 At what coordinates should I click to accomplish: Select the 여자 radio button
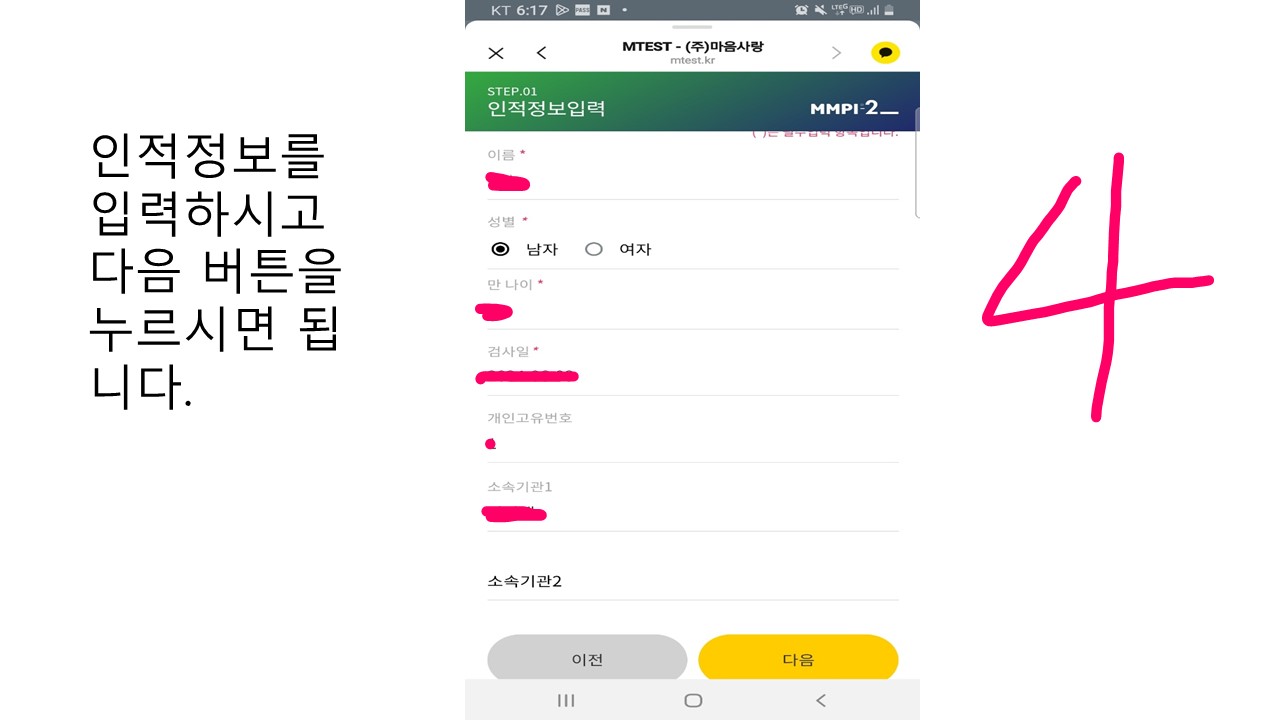(594, 249)
